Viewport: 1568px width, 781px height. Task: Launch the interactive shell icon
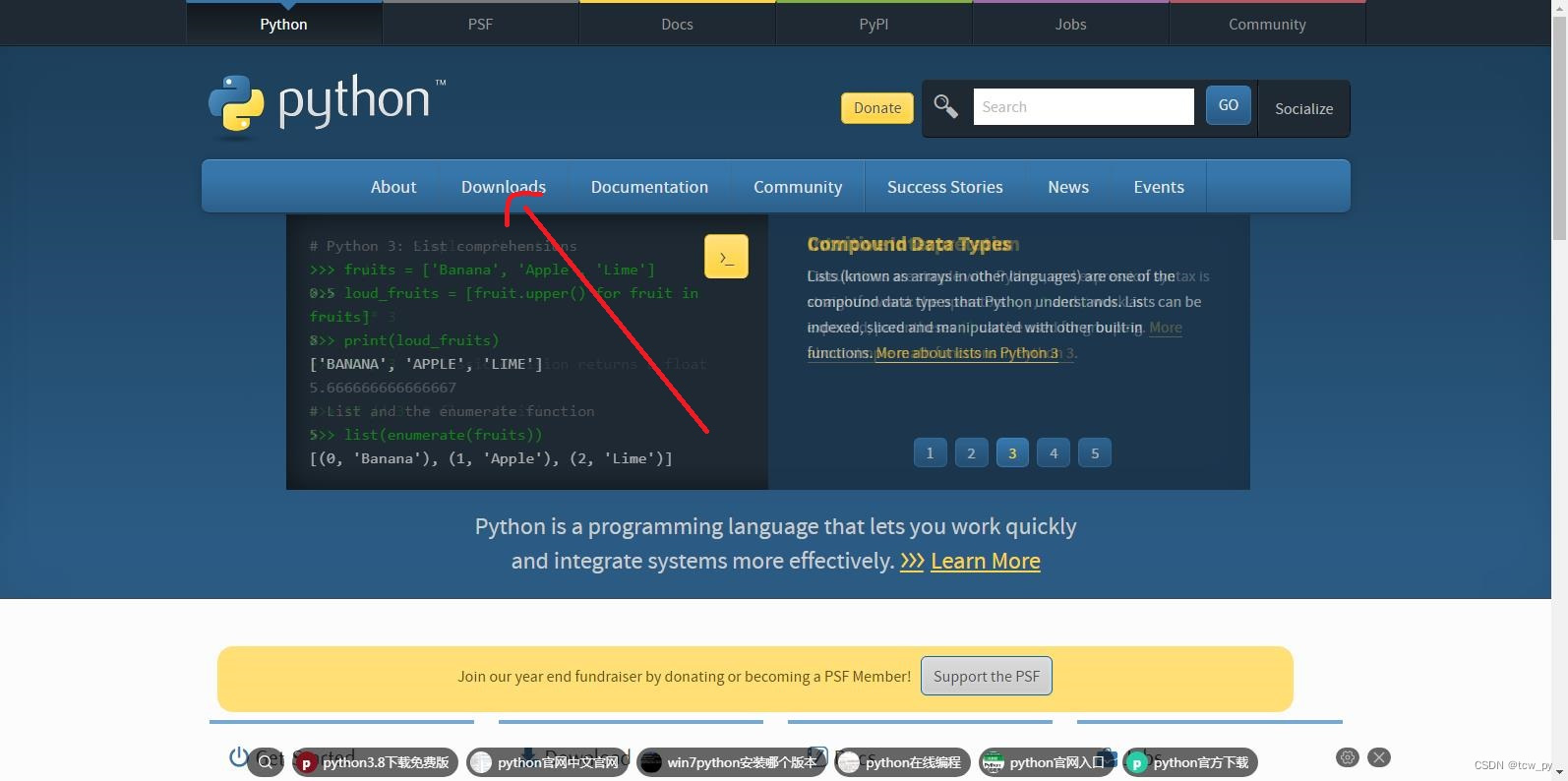[726, 257]
